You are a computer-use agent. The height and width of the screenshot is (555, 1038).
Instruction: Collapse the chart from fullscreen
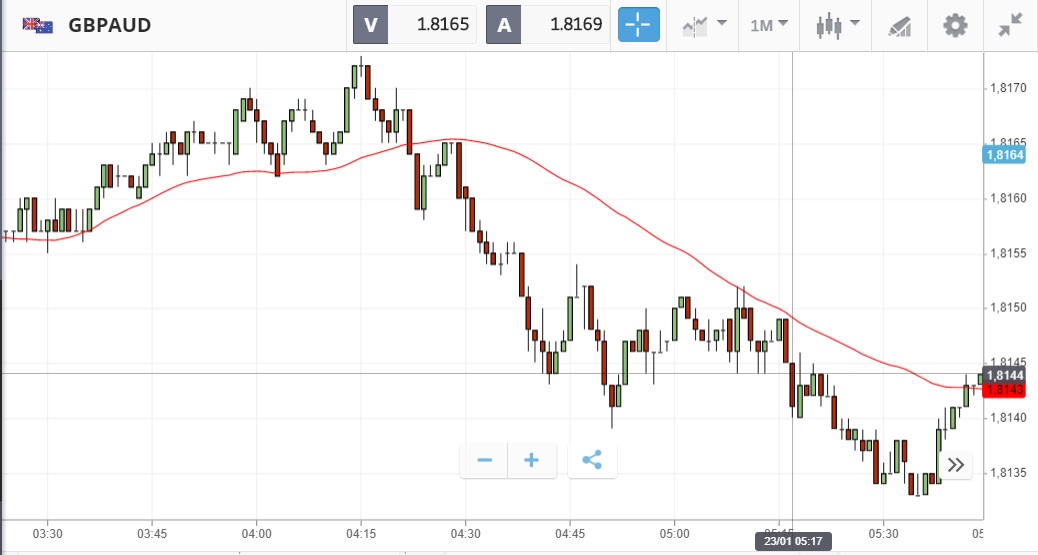point(1011,25)
